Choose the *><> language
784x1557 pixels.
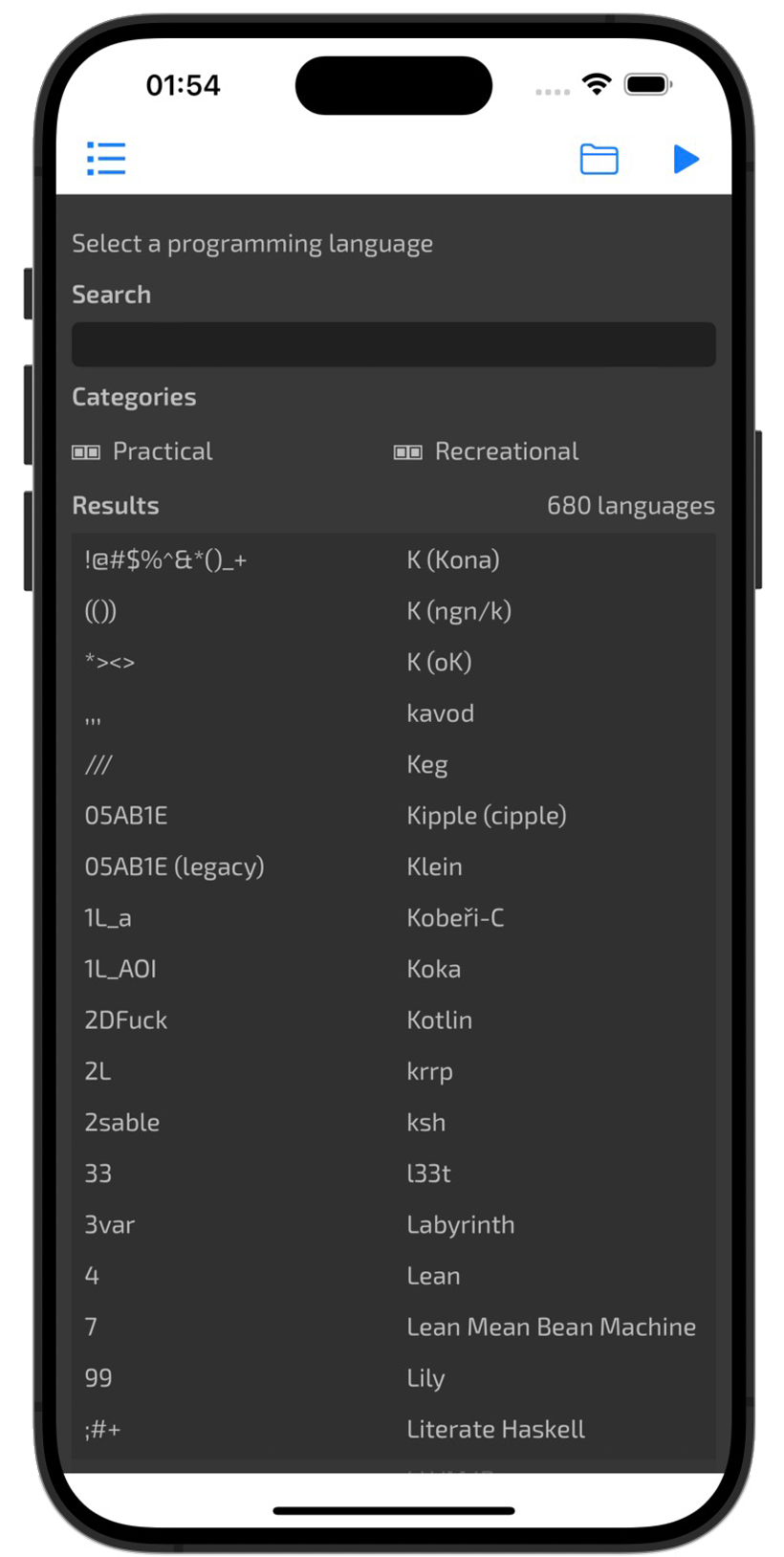(110, 662)
